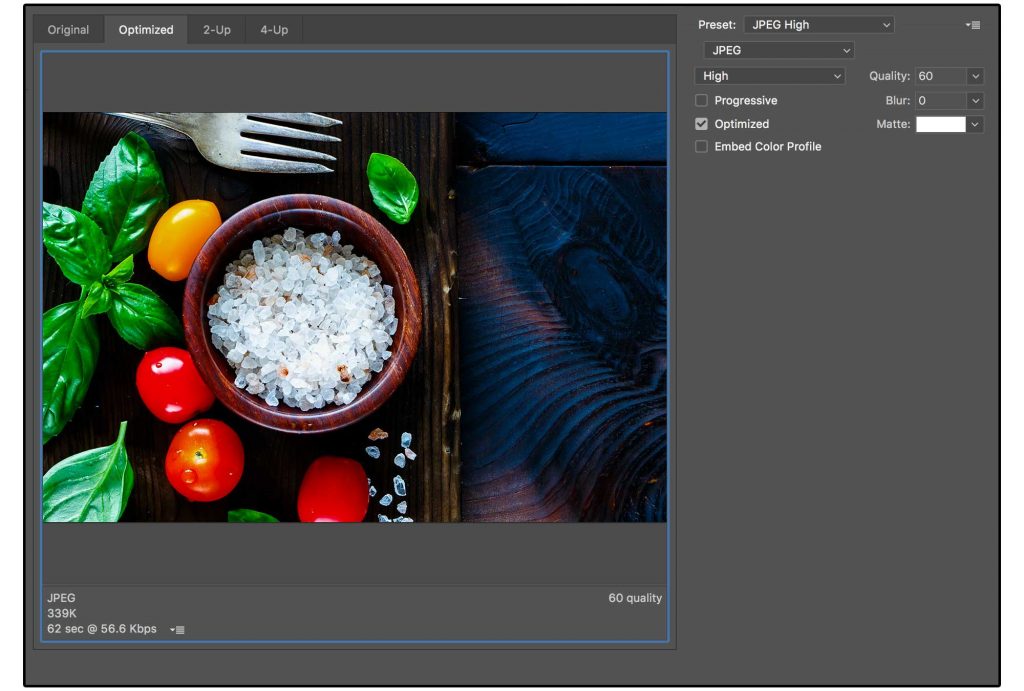Expand the Quality value arrow

point(975,76)
